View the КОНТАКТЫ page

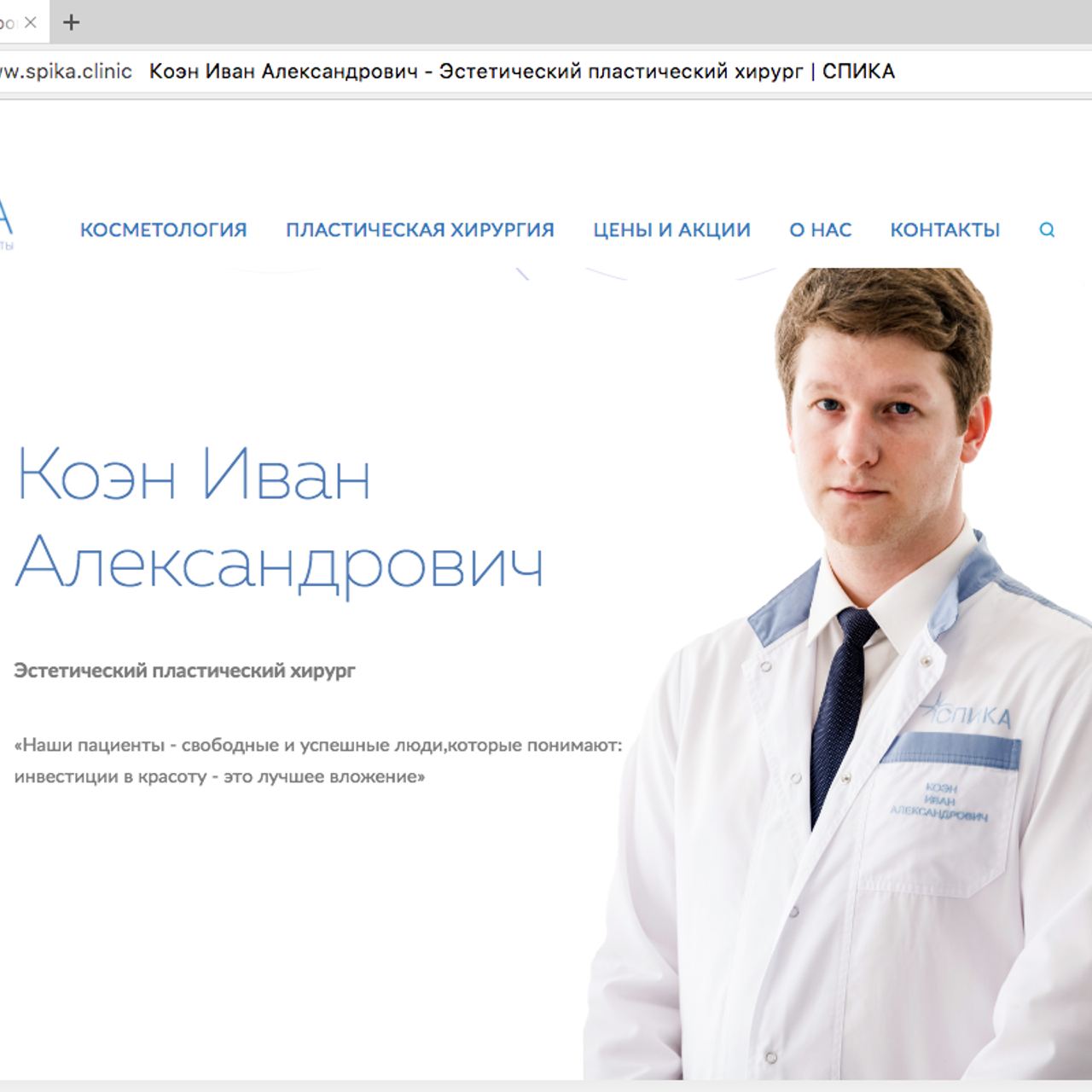945,229
